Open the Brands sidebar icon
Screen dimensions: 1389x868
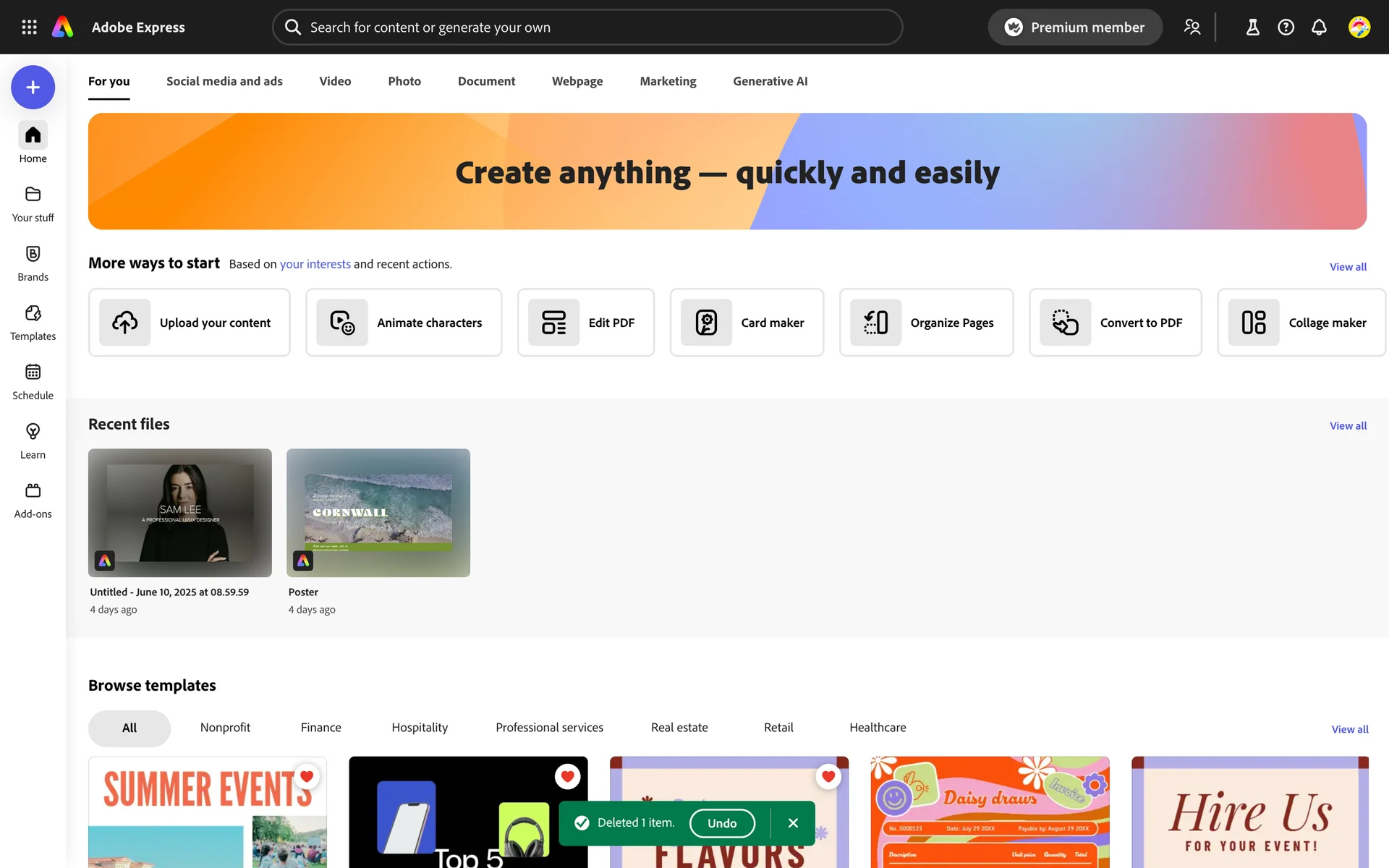[x=33, y=254]
